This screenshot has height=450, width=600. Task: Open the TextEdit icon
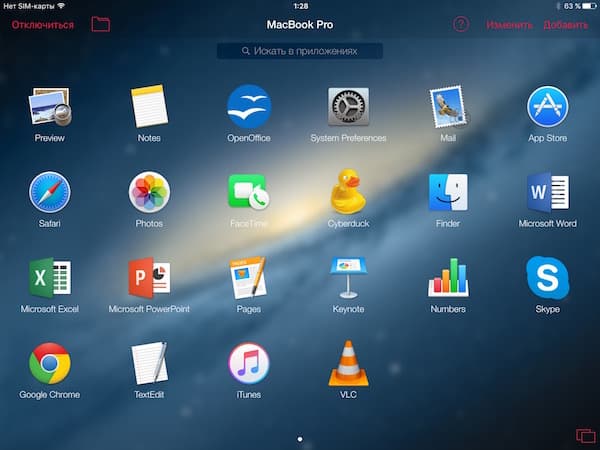coord(149,364)
